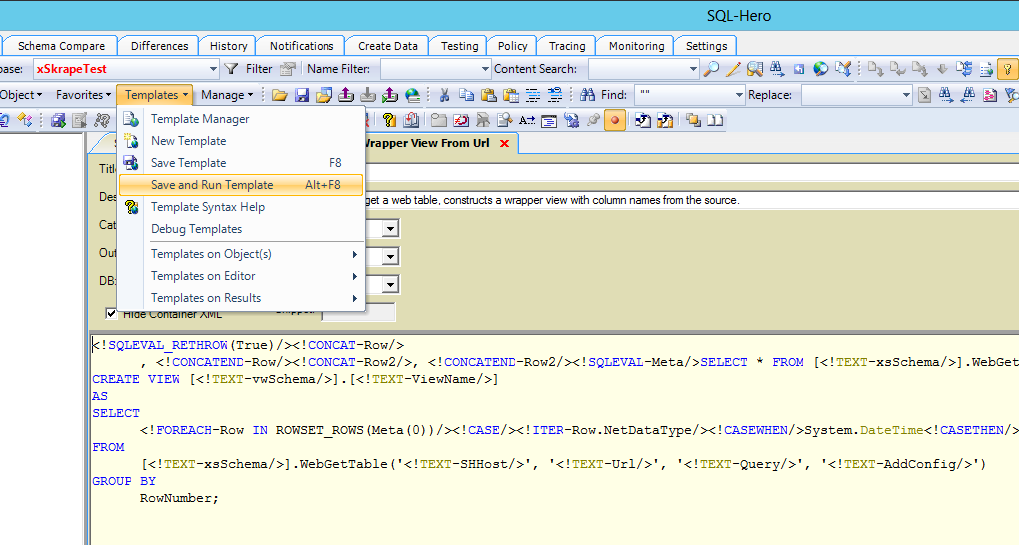
Task: Click the red record button icon
Action: tap(615, 120)
